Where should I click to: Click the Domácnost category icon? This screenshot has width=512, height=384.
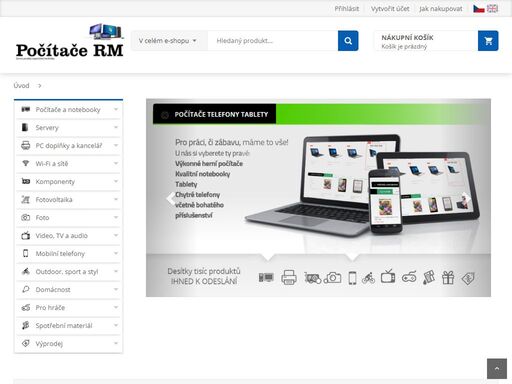25,289
